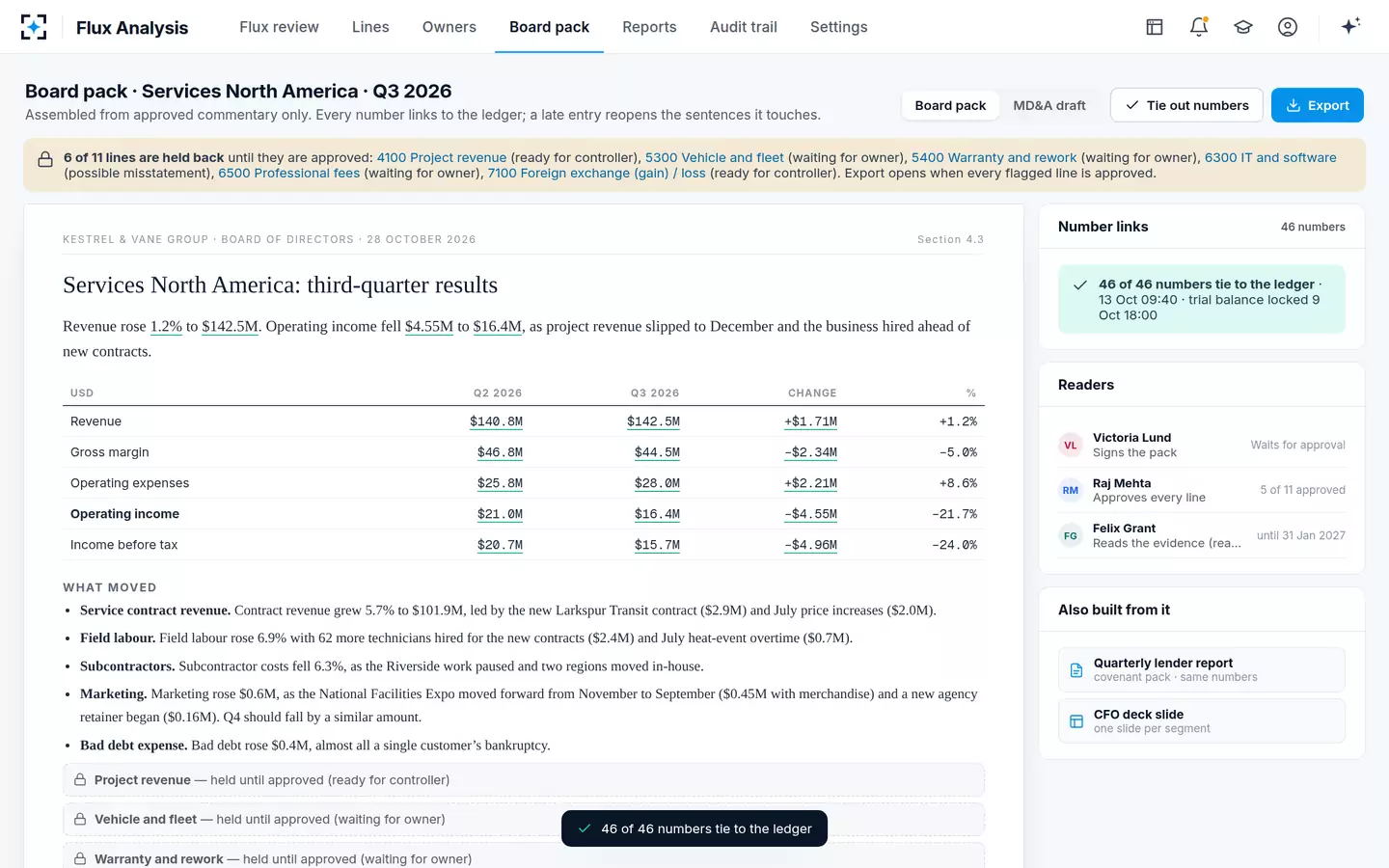Open the Settings tab
The width and height of the screenshot is (1389, 868).
click(x=839, y=27)
